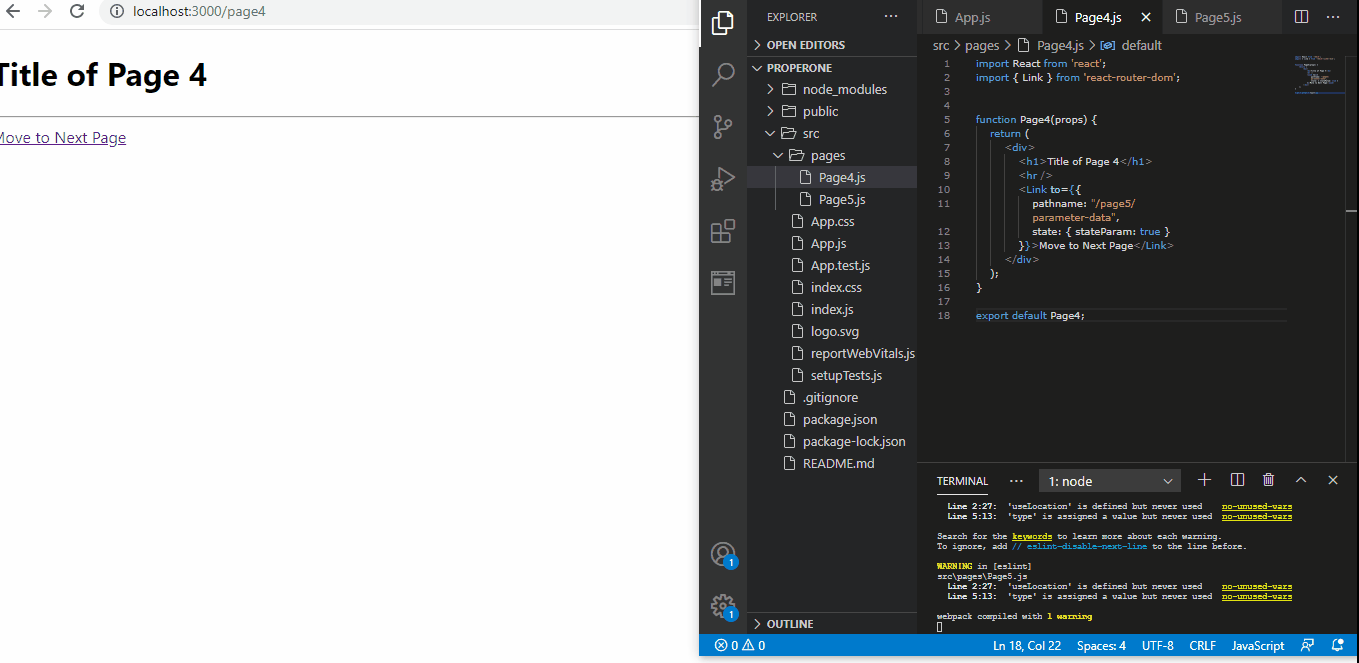Switch to the Page5.js editor tab

point(1217,17)
